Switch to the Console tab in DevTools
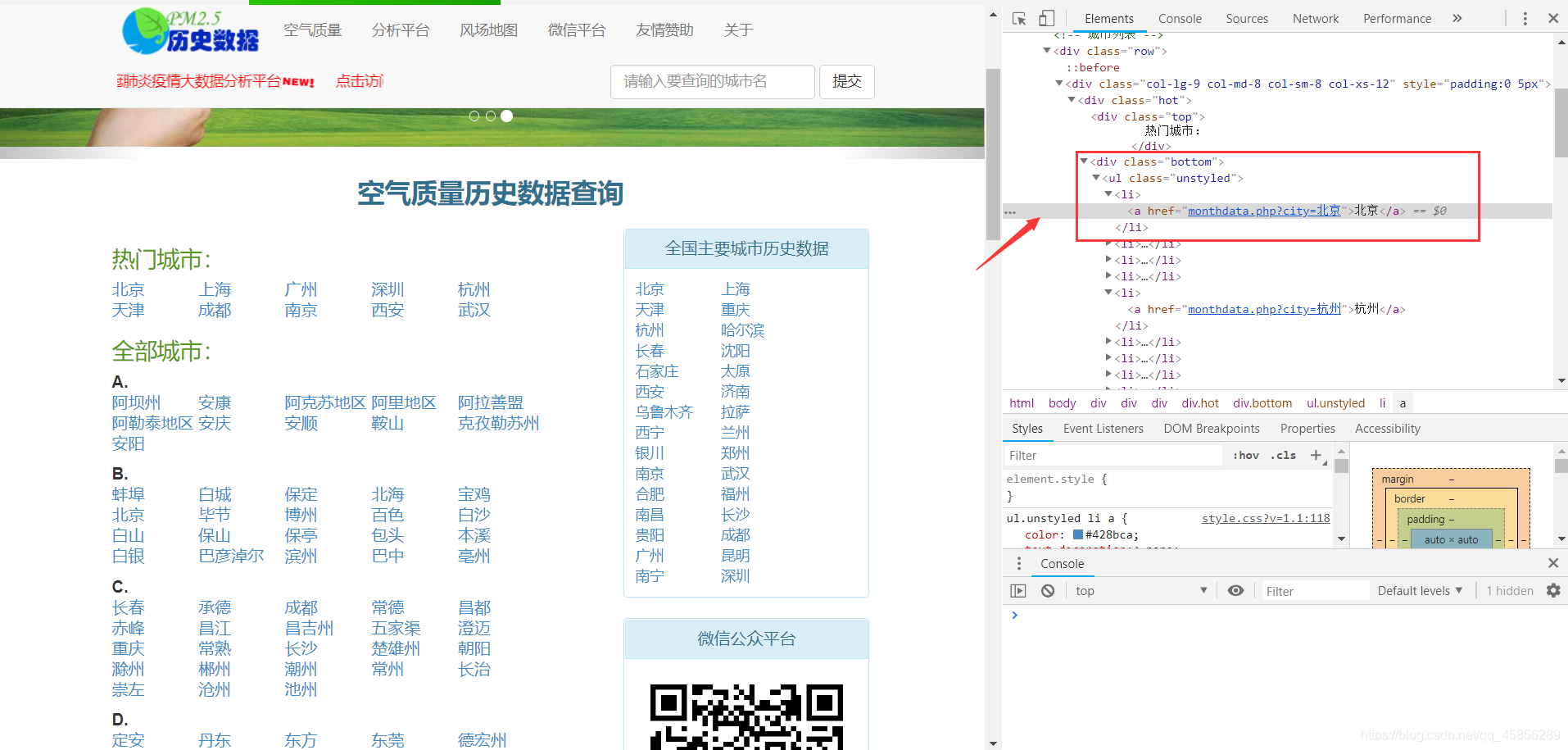This screenshot has width=1568, height=750. click(1180, 18)
